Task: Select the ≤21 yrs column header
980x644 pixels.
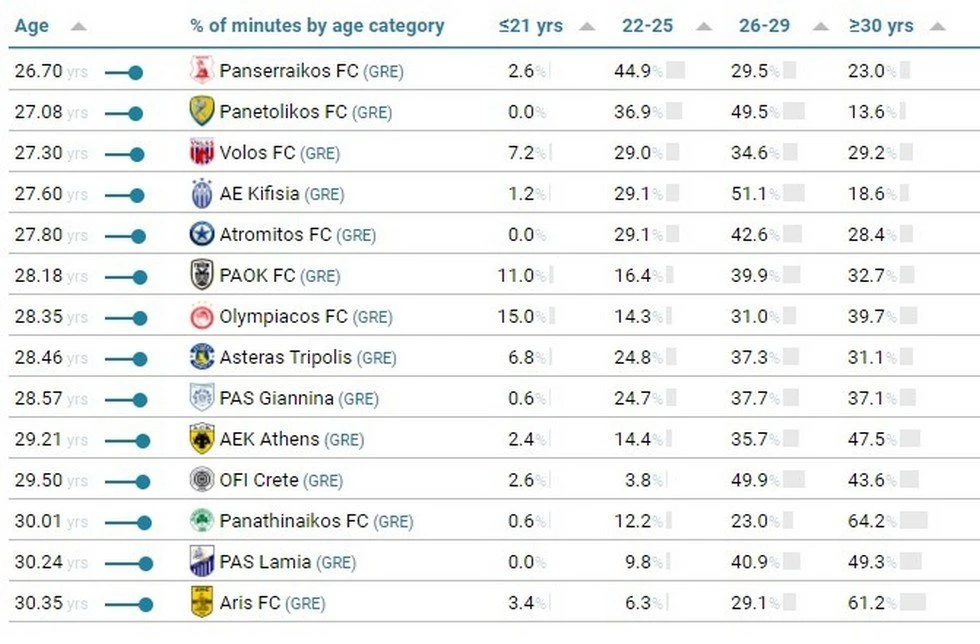Action: tap(531, 25)
